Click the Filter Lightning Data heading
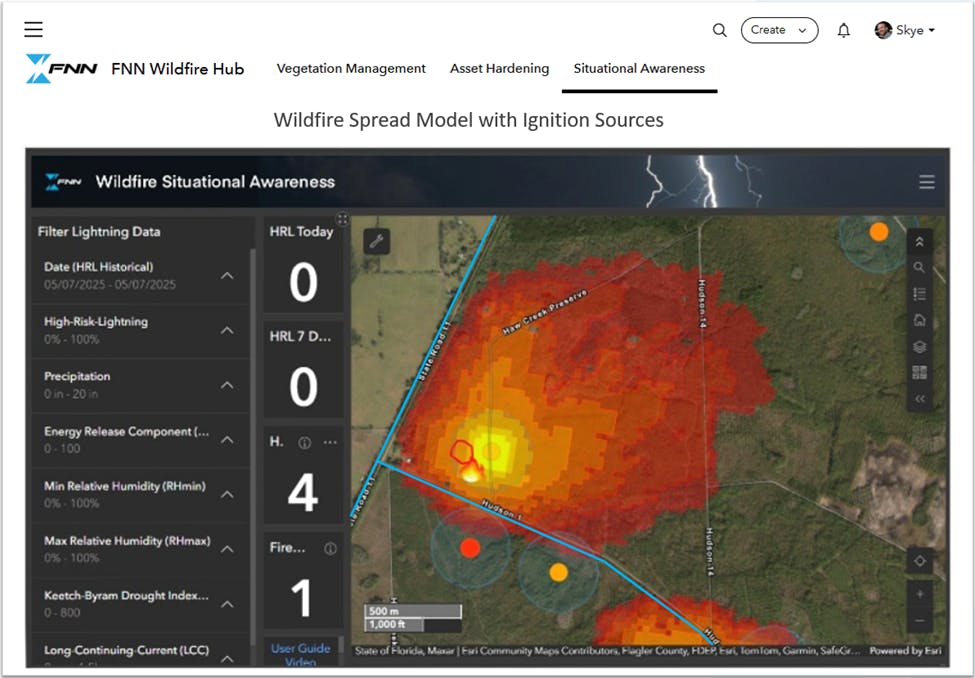The width and height of the screenshot is (975, 678). tap(99, 232)
